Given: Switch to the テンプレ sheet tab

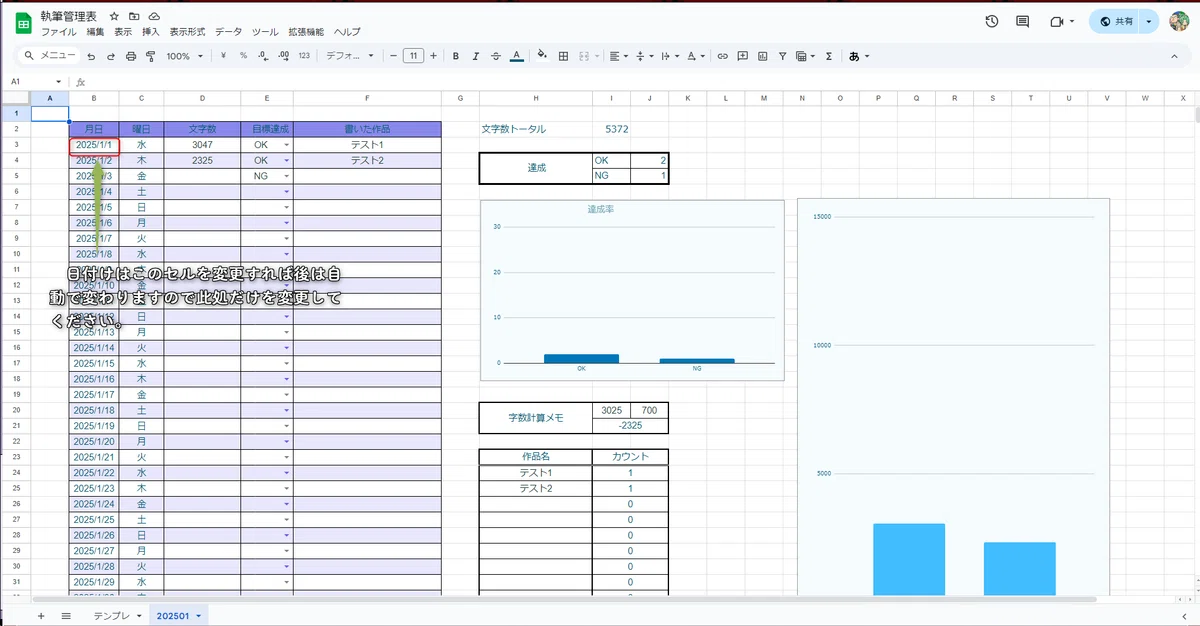Looking at the screenshot, I should (x=111, y=615).
